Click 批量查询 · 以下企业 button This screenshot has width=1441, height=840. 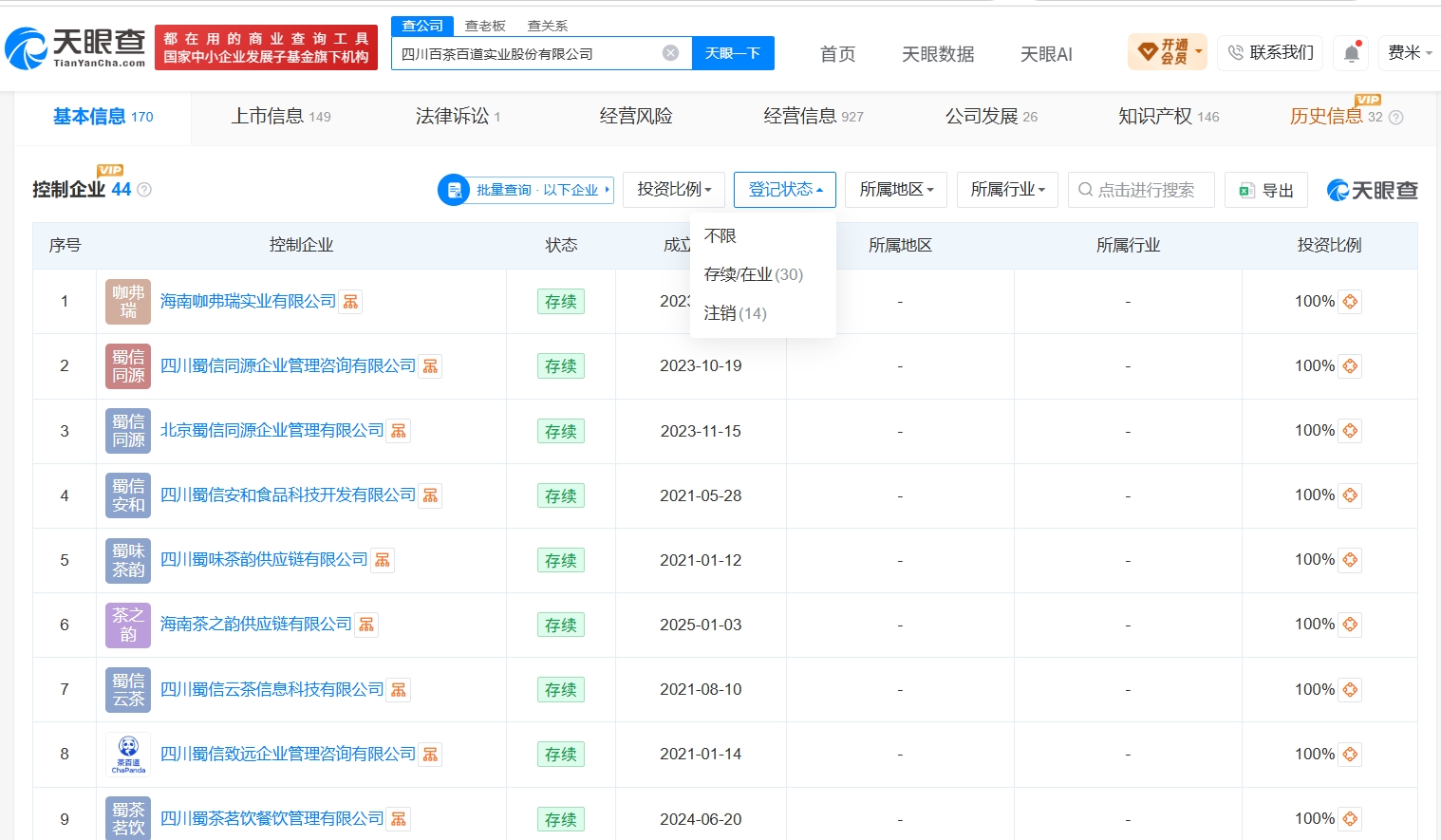tap(526, 190)
